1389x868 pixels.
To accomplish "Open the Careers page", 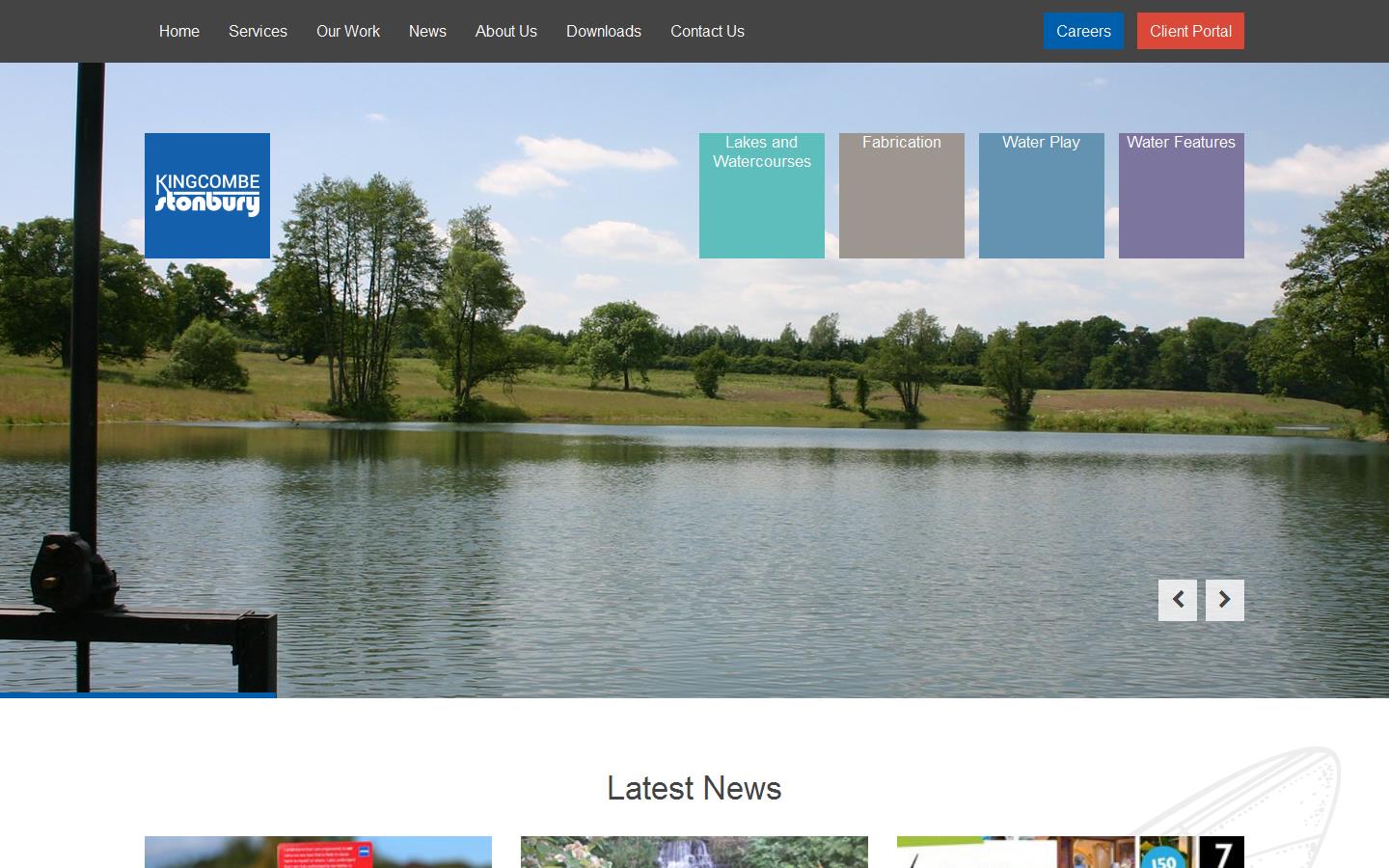I will pos(1083,31).
